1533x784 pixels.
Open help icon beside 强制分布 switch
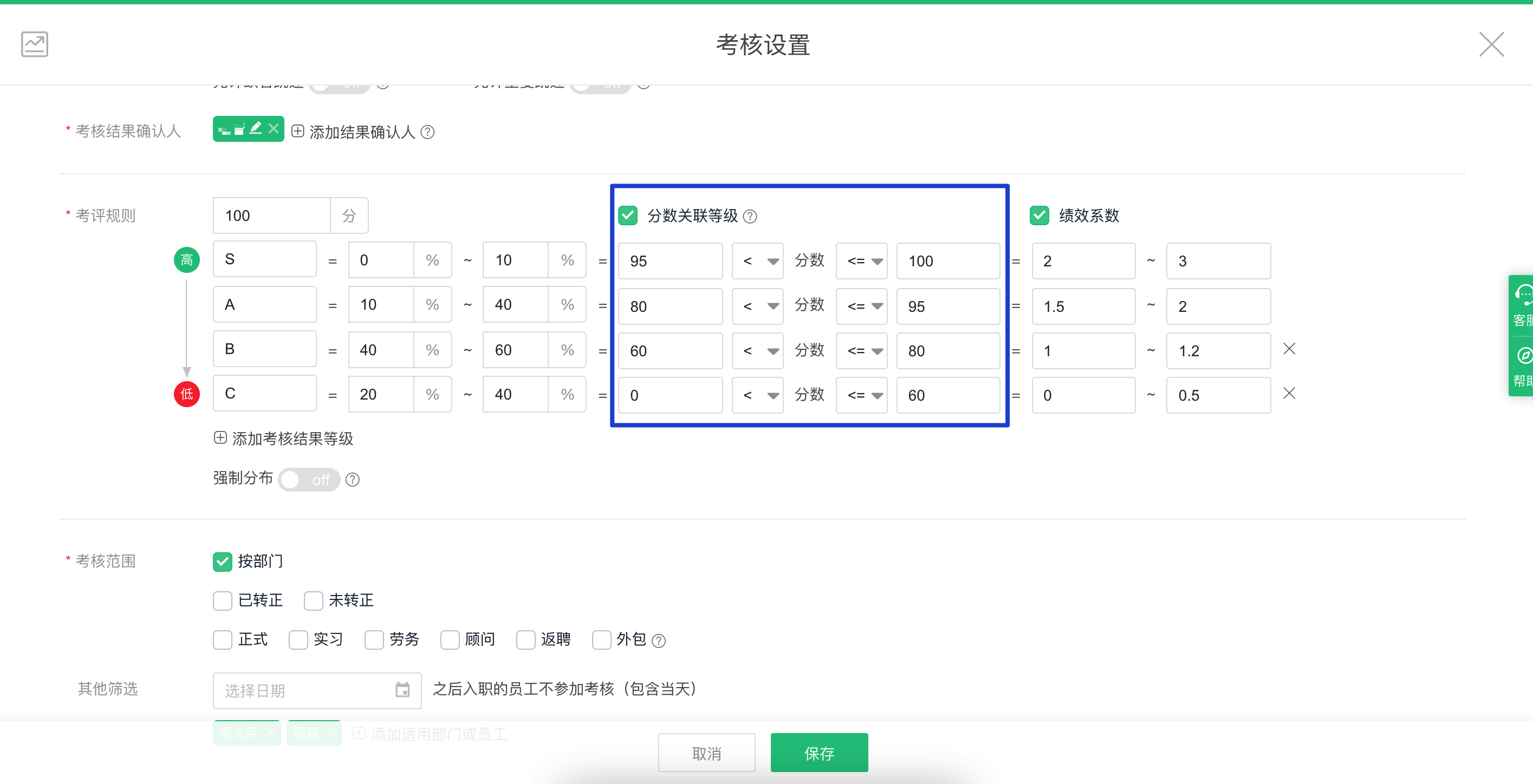click(x=352, y=479)
